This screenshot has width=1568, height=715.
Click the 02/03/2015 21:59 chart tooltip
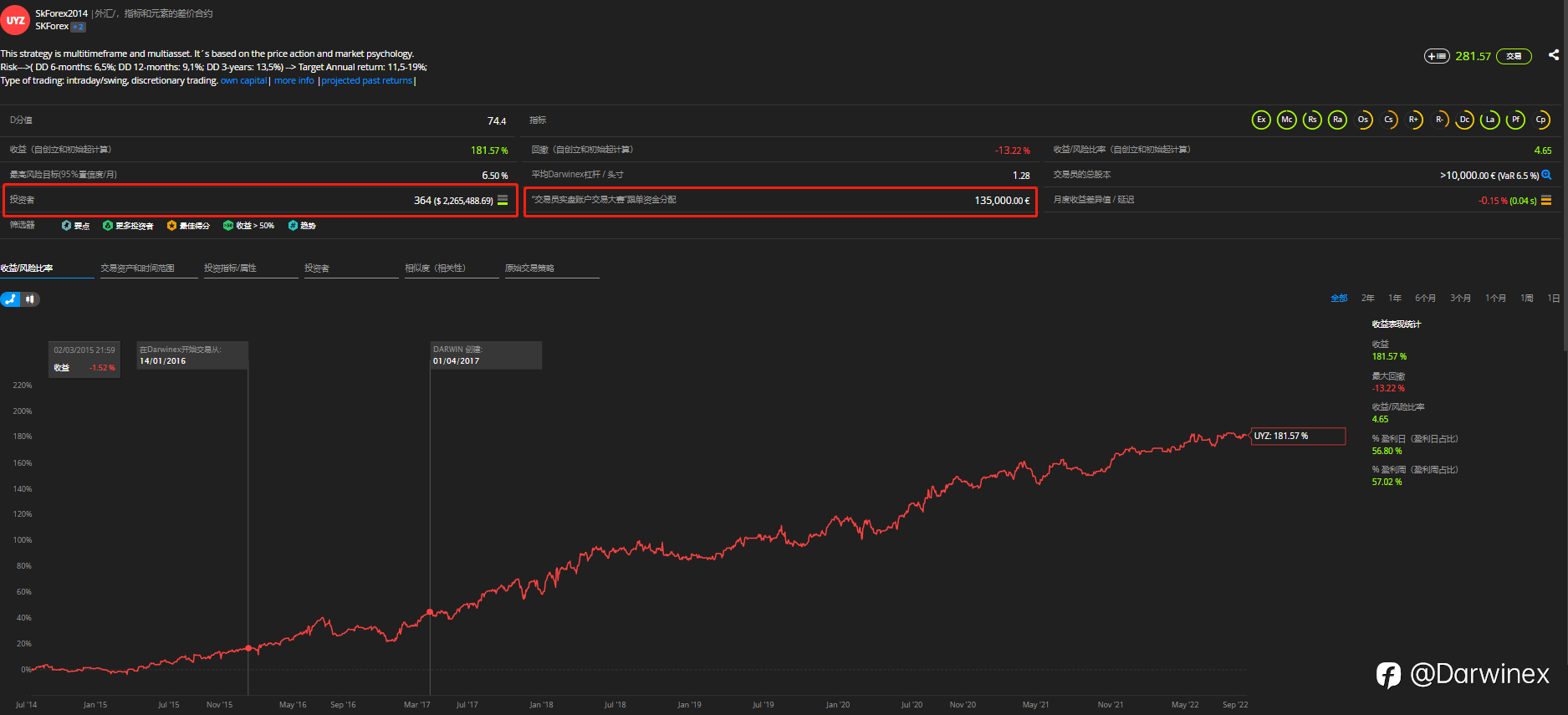pyautogui.click(x=84, y=359)
